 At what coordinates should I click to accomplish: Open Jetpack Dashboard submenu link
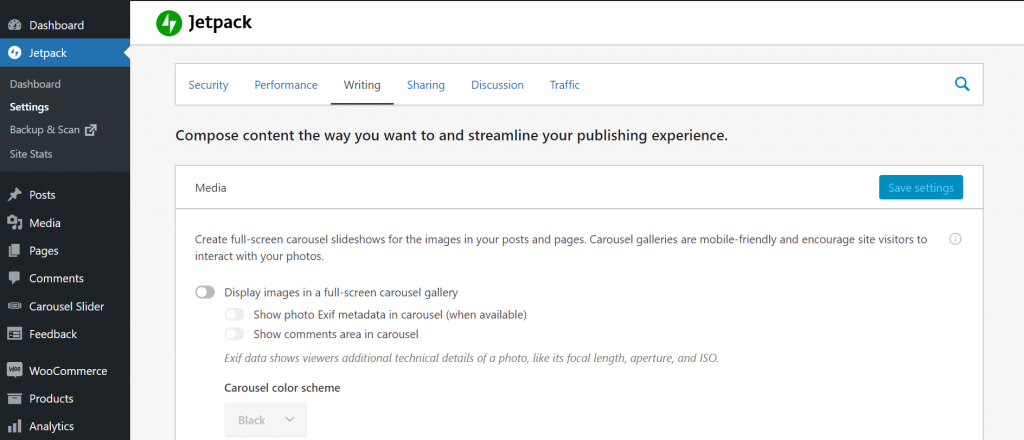[x=35, y=84]
